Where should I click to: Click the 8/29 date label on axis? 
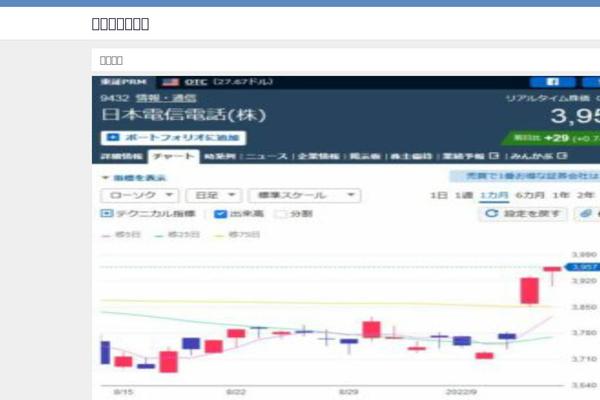click(x=349, y=392)
